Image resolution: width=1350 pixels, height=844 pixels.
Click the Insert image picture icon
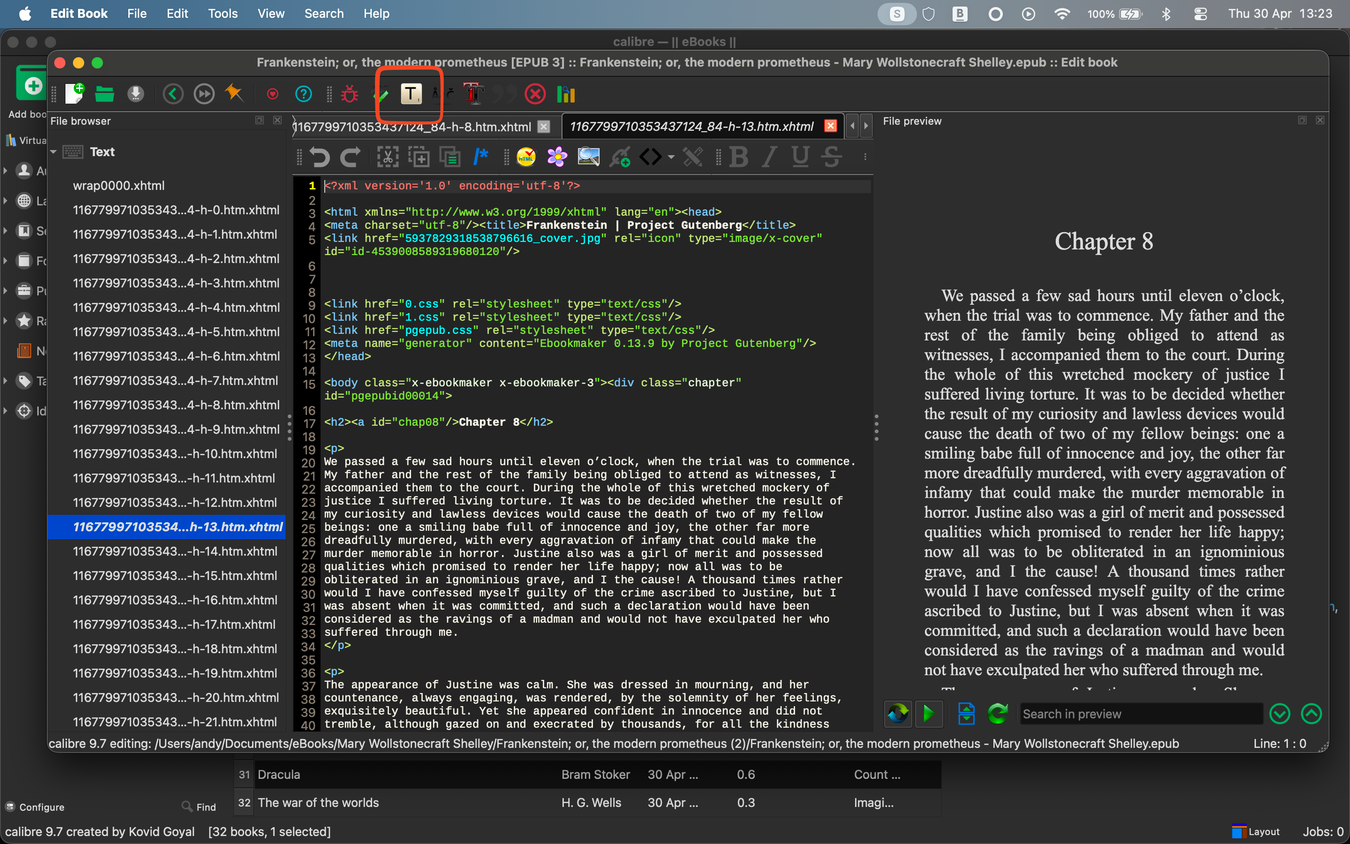point(588,156)
